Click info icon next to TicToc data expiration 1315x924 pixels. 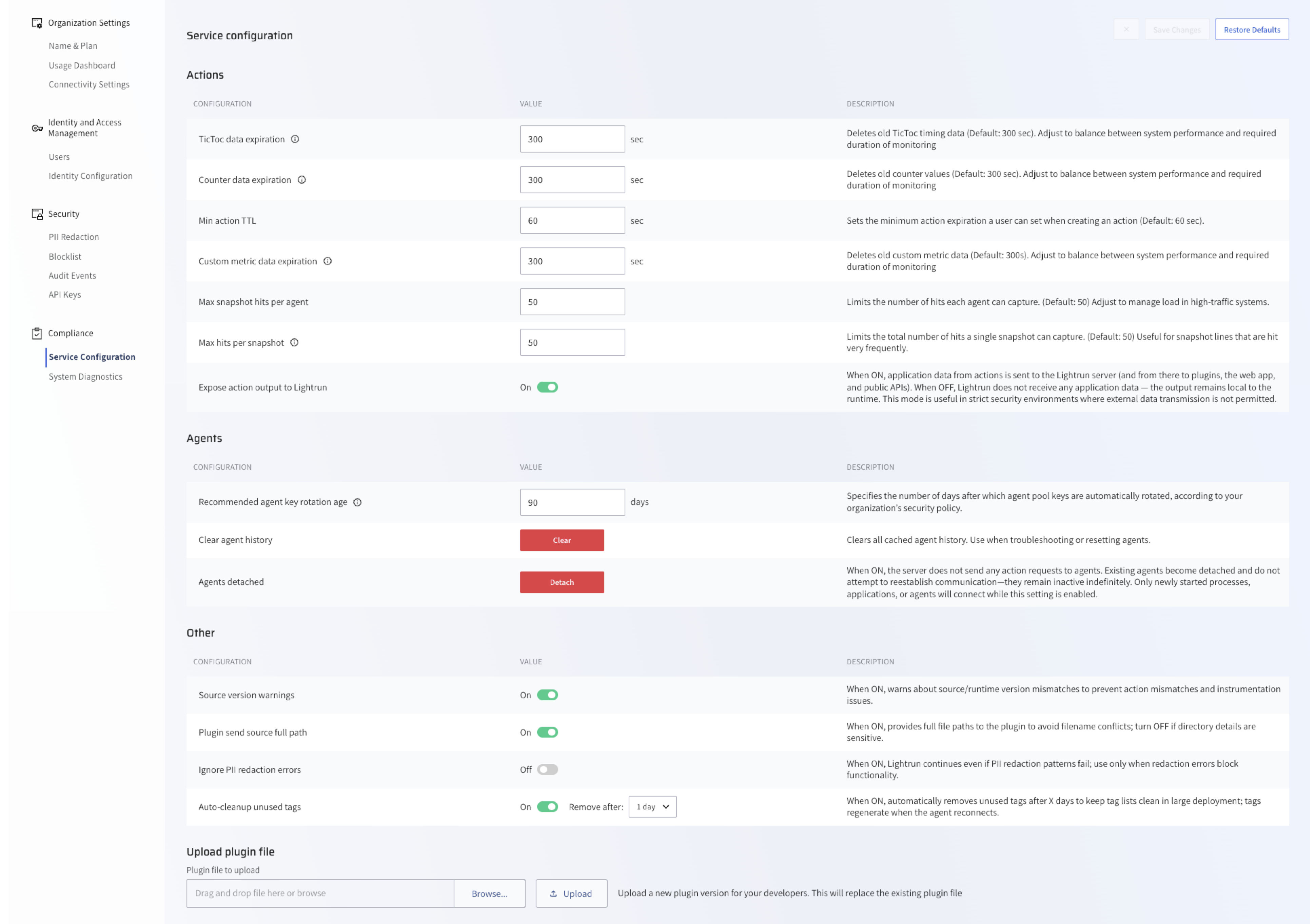[296, 139]
